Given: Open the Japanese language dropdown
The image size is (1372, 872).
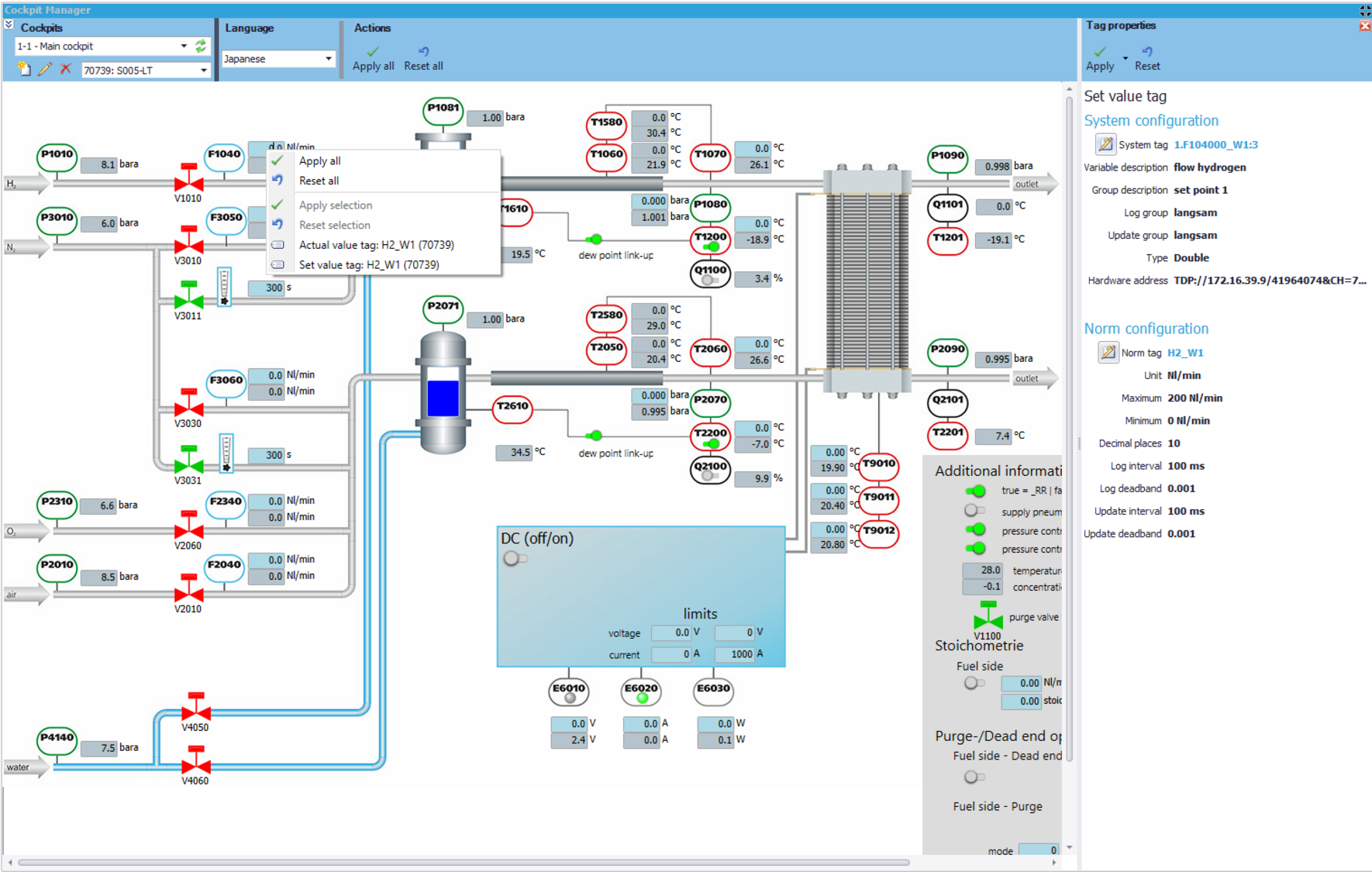Looking at the screenshot, I should pyautogui.click(x=328, y=59).
